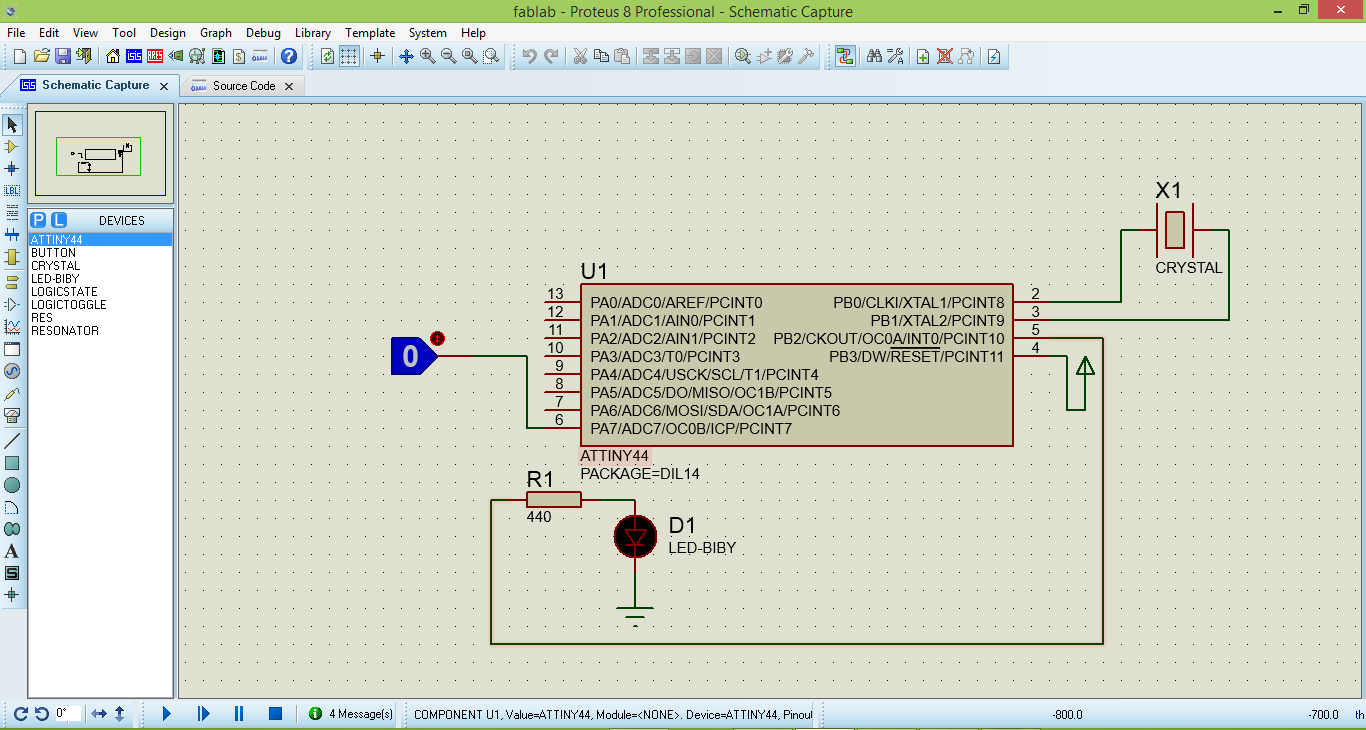Pause the simulation
The width and height of the screenshot is (1366, 730).
239,713
